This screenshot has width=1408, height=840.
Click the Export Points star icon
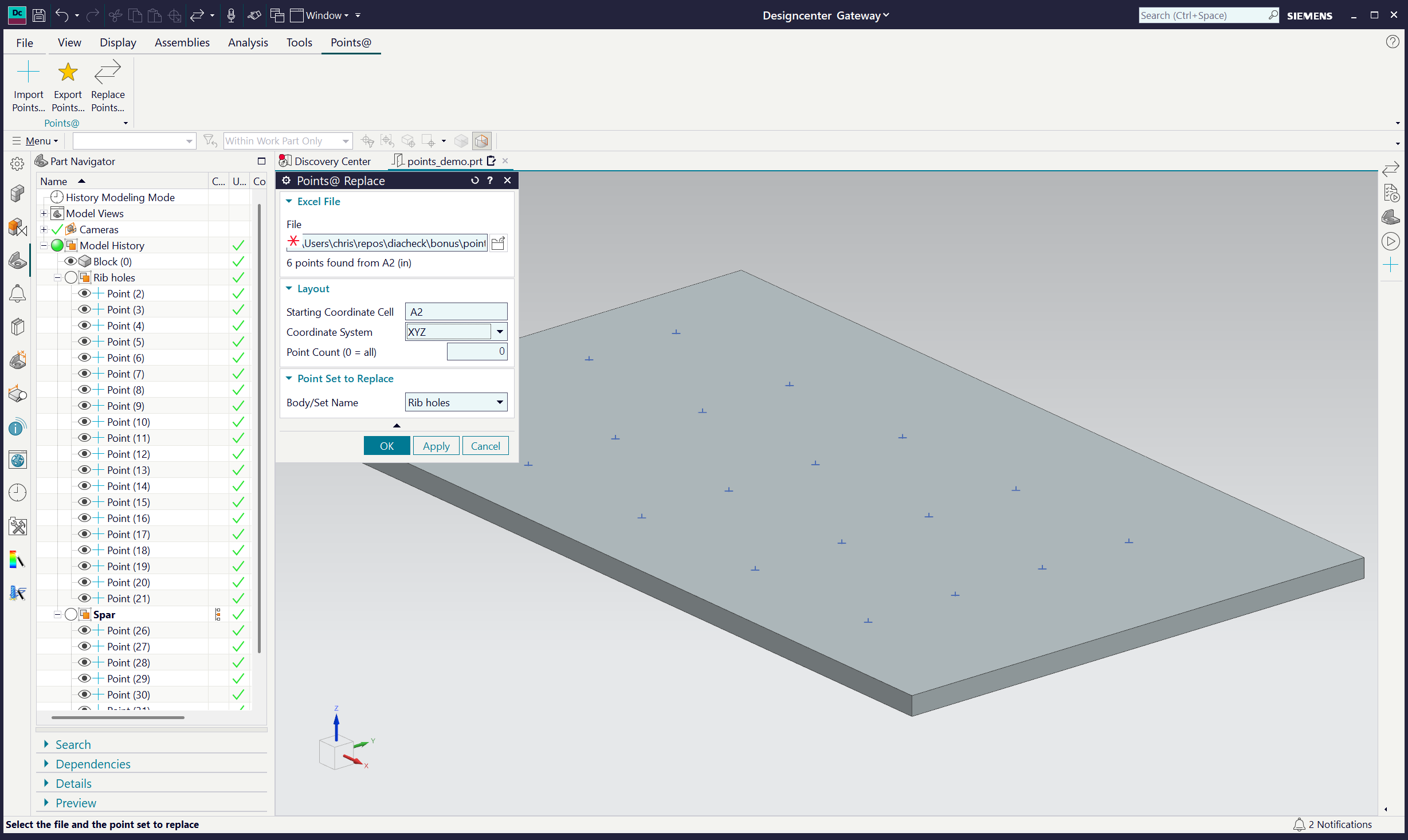68,73
